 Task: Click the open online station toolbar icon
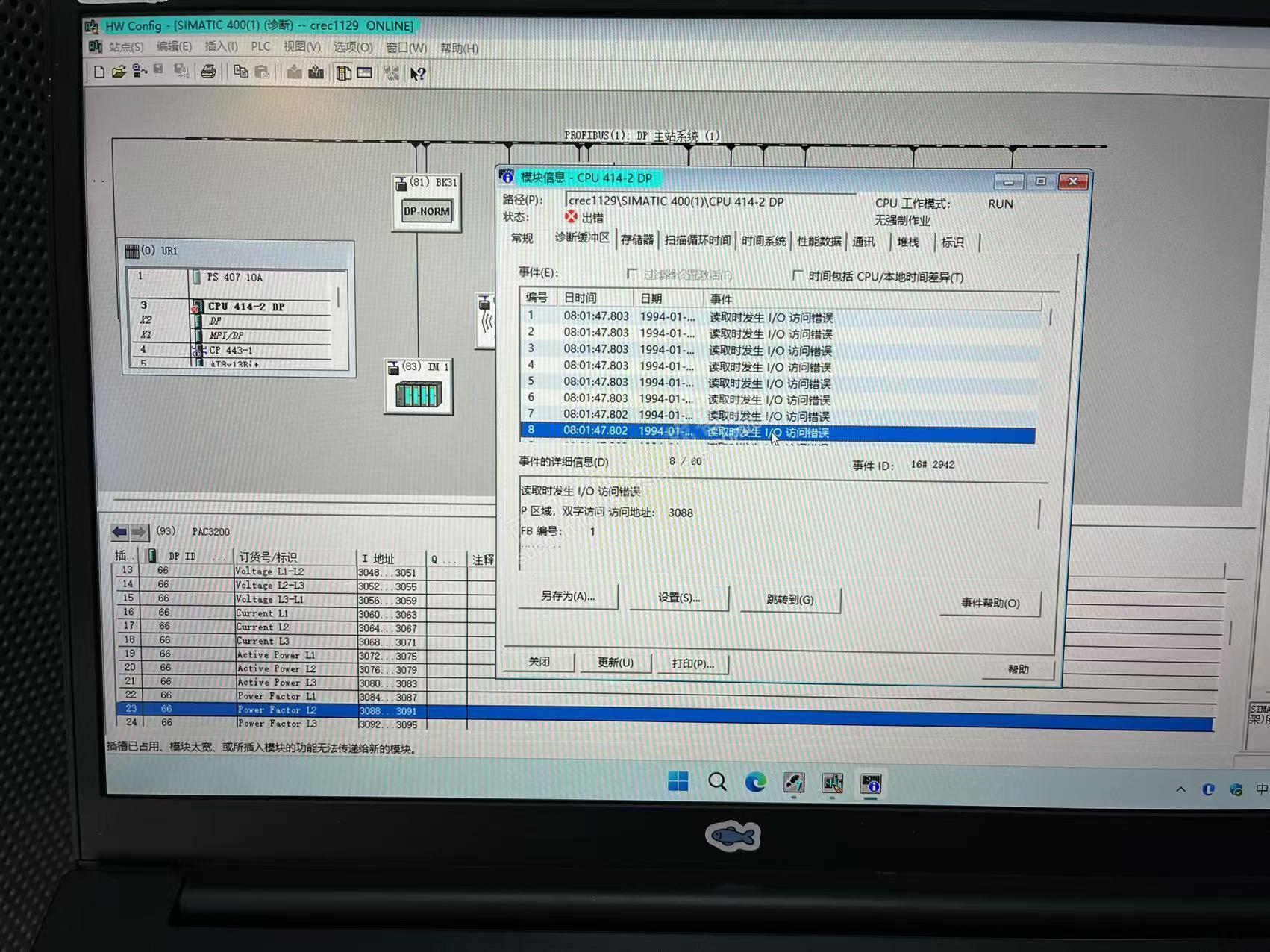coord(140,72)
